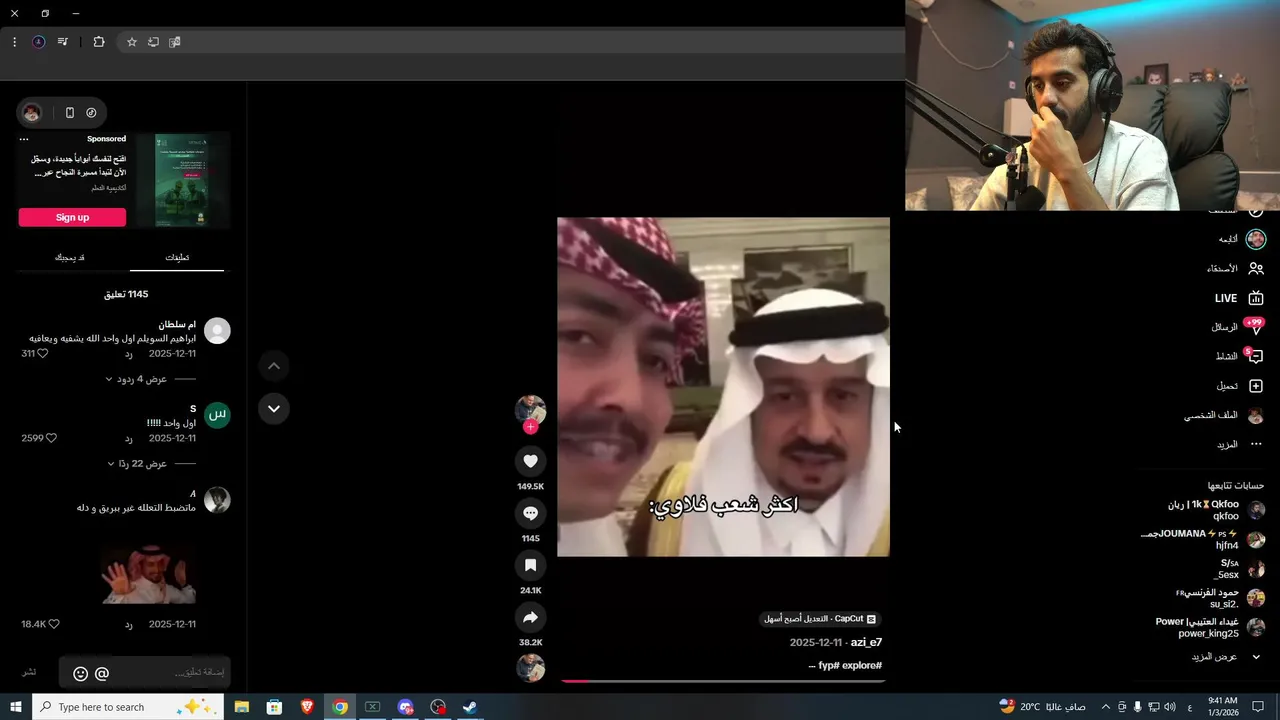Open followed account qkfoo
Viewport: 1280px width, 720px height.
[1215, 510]
